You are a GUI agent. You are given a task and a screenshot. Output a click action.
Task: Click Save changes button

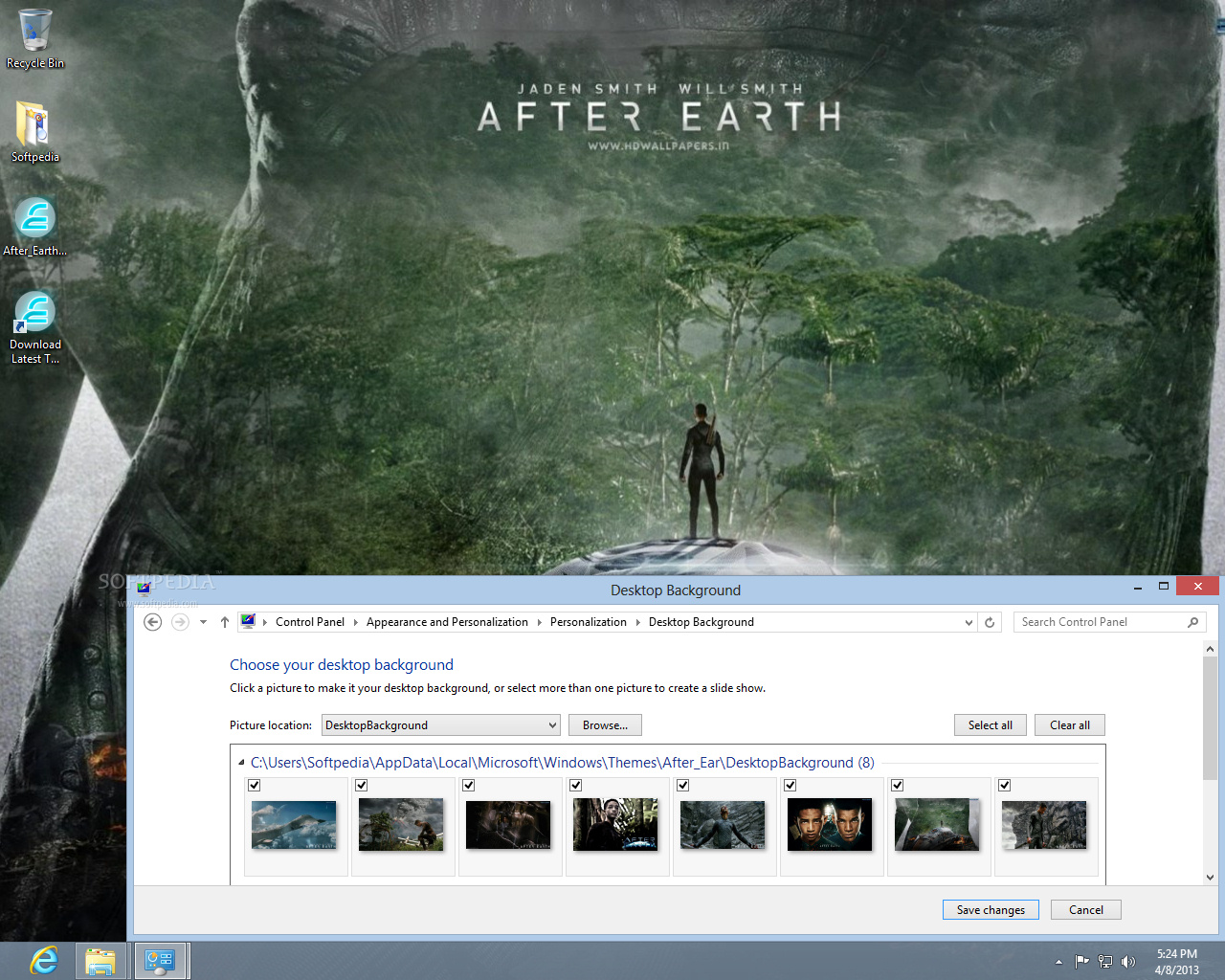(991, 910)
